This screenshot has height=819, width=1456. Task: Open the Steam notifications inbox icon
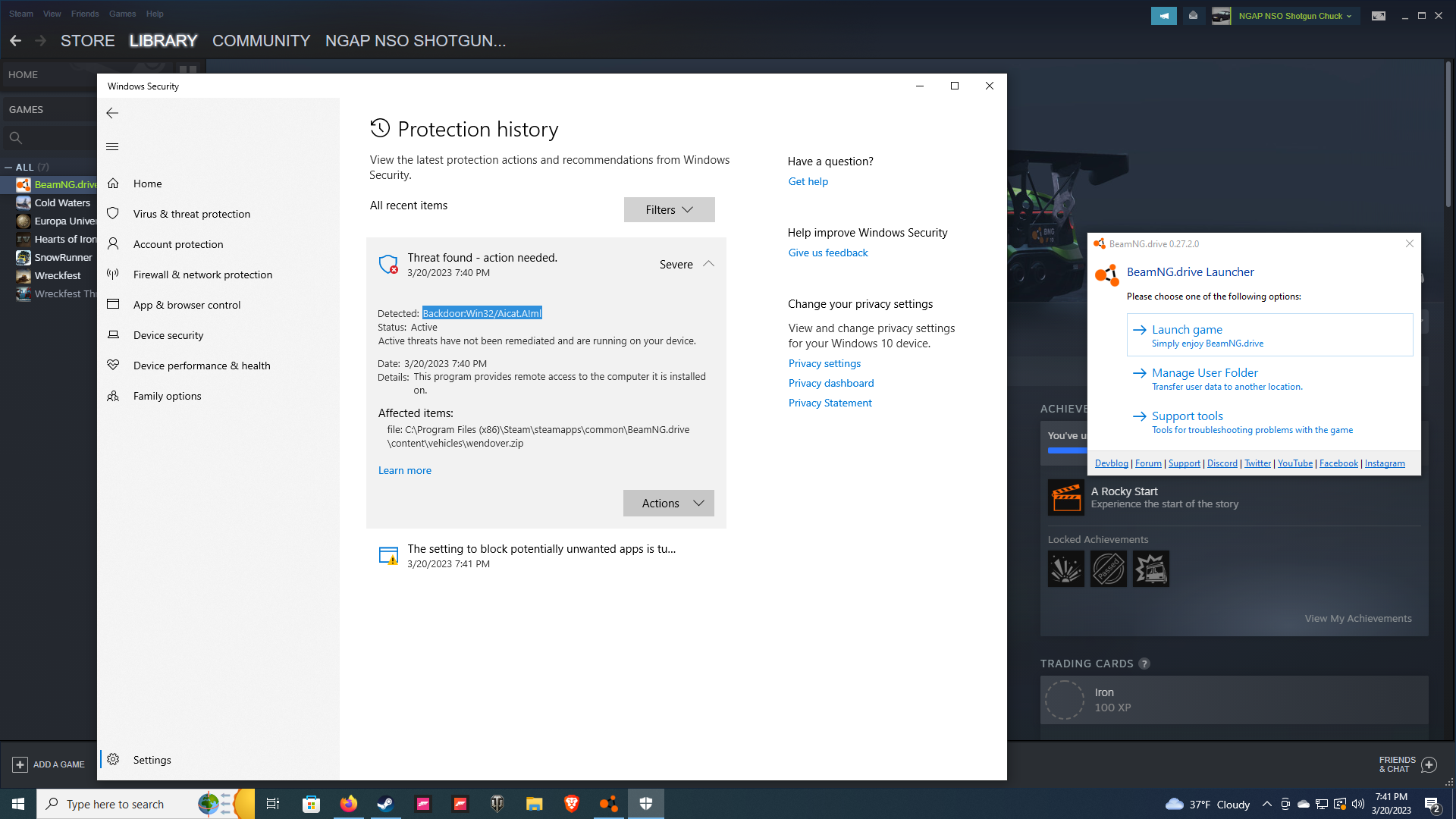[1193, 16]
